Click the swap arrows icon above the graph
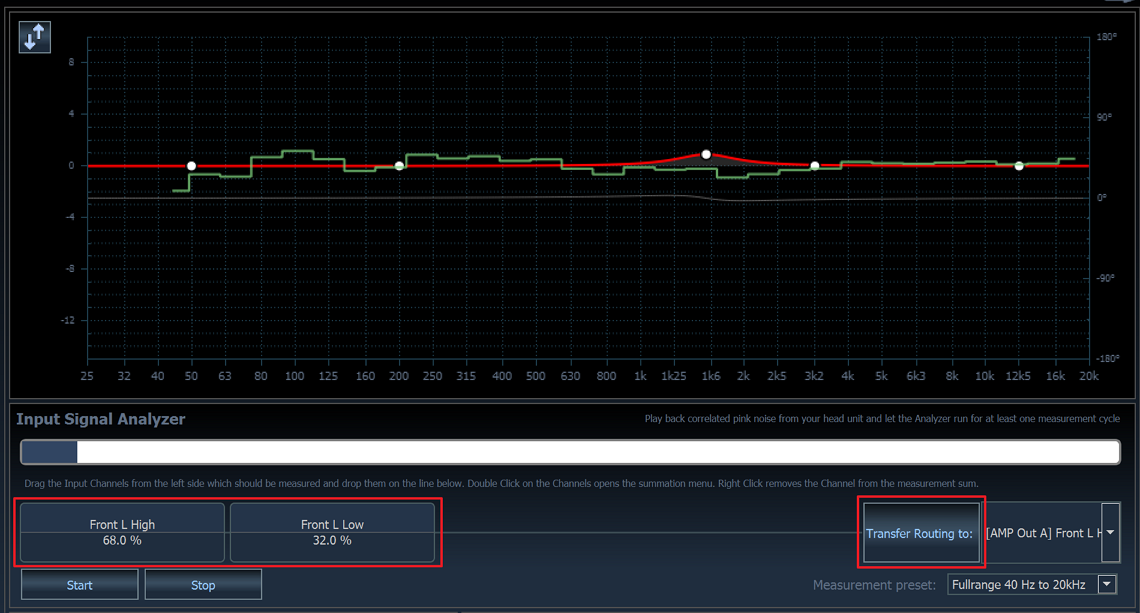This screenshot has height=613, width=1140. tap(34, 38)
